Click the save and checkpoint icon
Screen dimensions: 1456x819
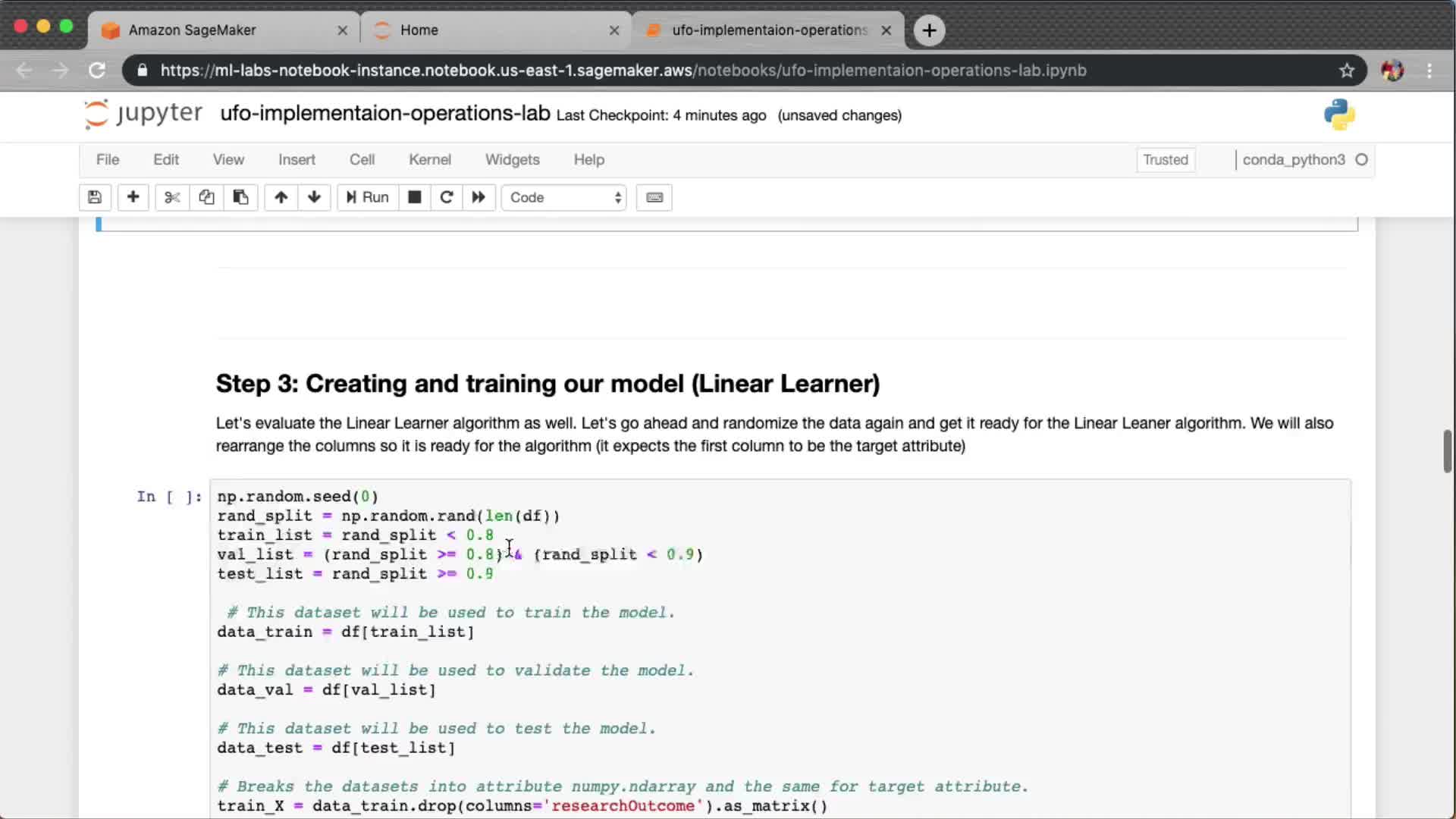(x=95, y=197)
